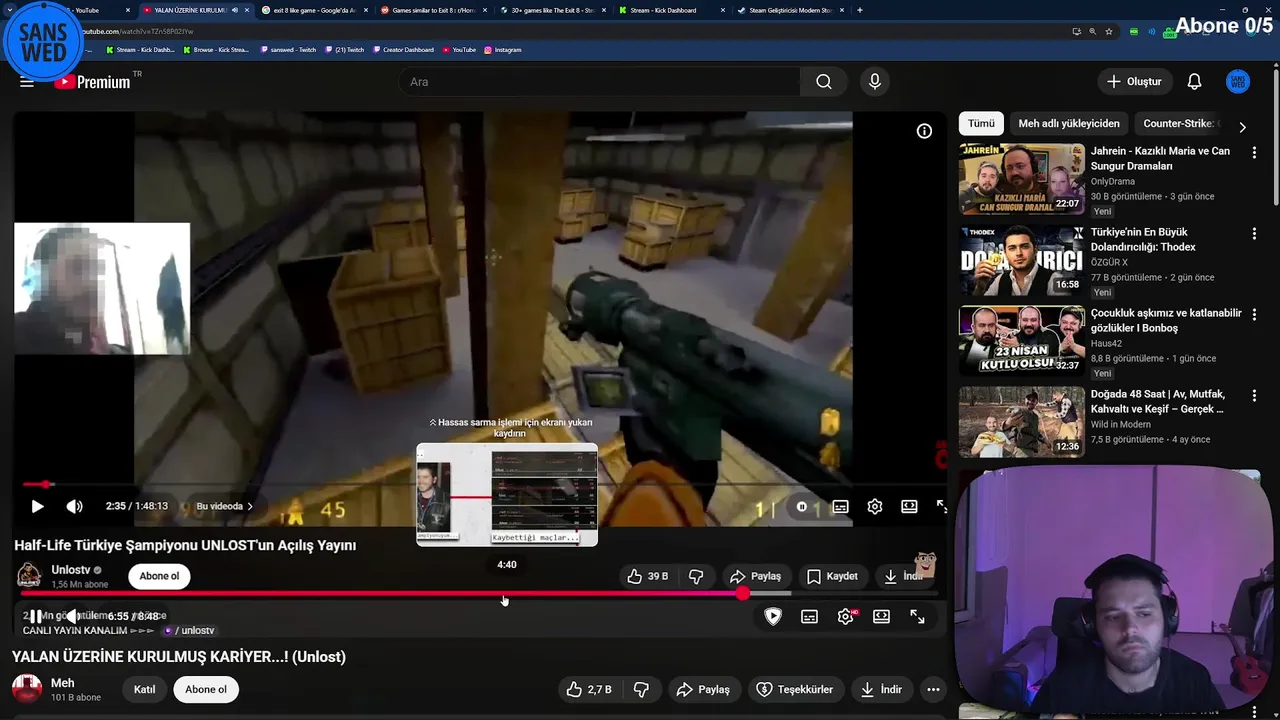Open the sanswed - Twitch bookmark
1280x720 pixels.
[x=286, y=49]
